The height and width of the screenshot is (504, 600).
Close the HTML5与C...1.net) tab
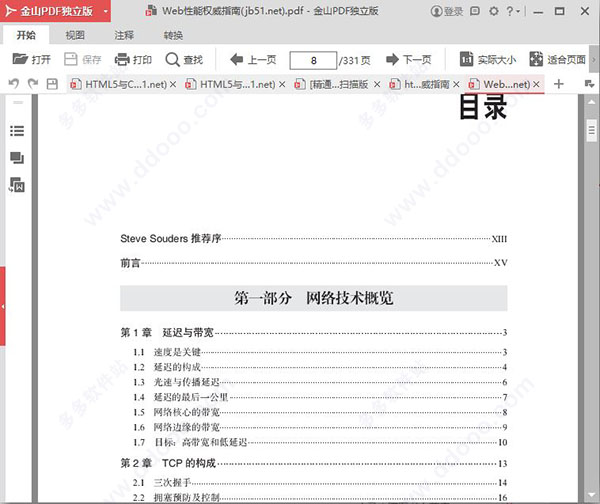click(173, 84)
